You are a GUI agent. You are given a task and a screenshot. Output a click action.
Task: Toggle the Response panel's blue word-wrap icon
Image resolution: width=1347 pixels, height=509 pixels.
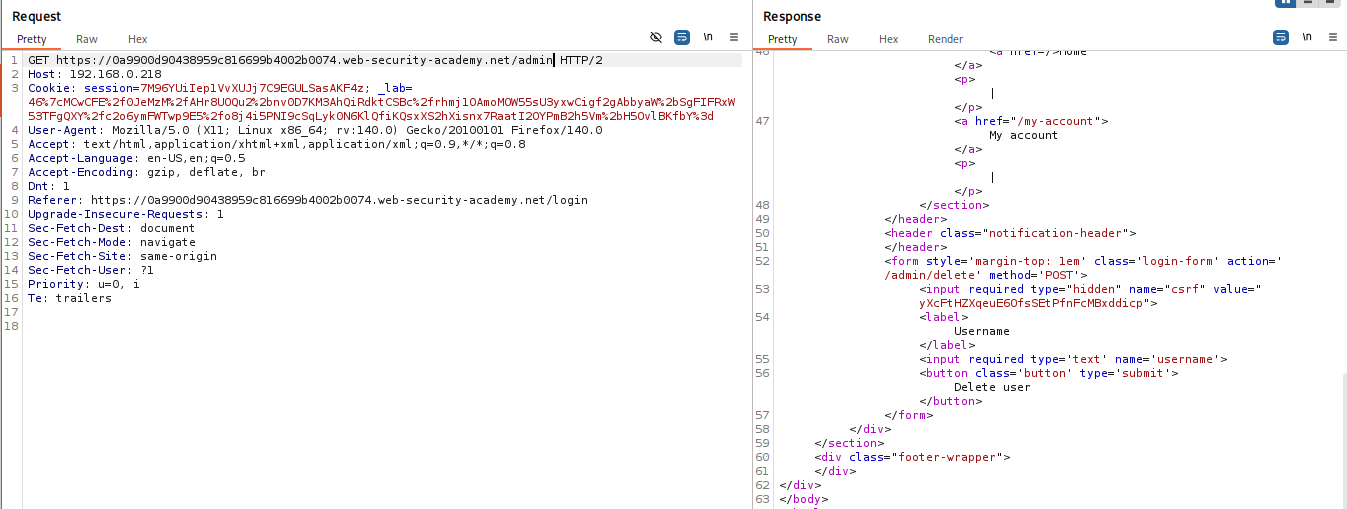tap(1281, 37)
